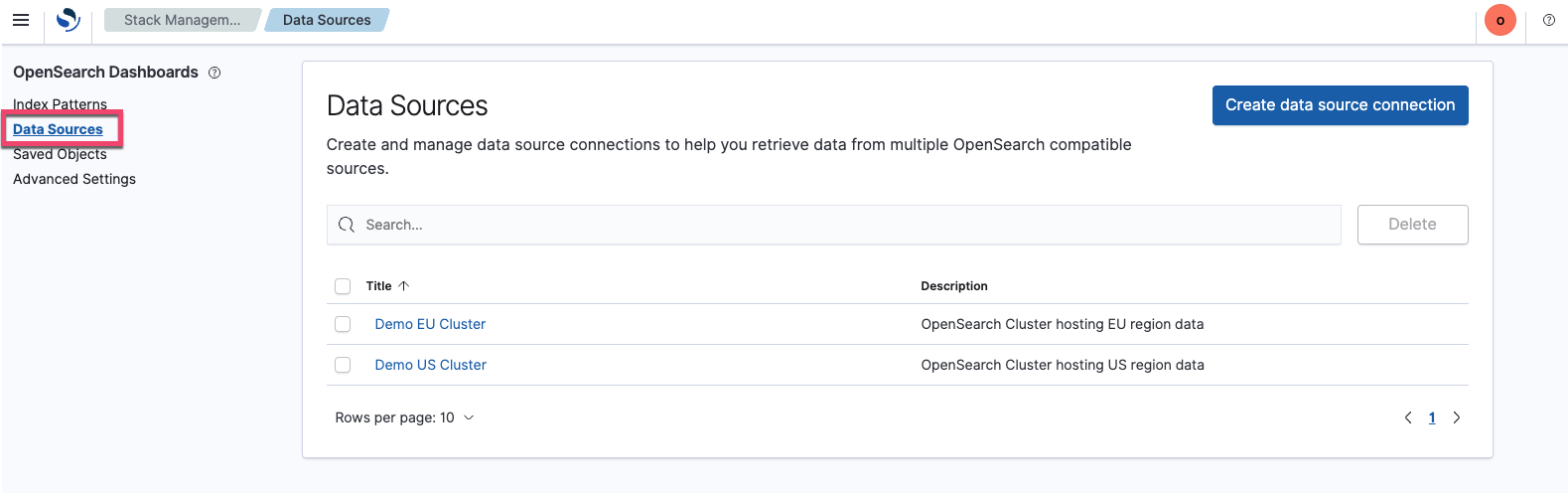The image size is (1568, 493).
Task: Click page number 1 link
Action: coord(1432,417)
